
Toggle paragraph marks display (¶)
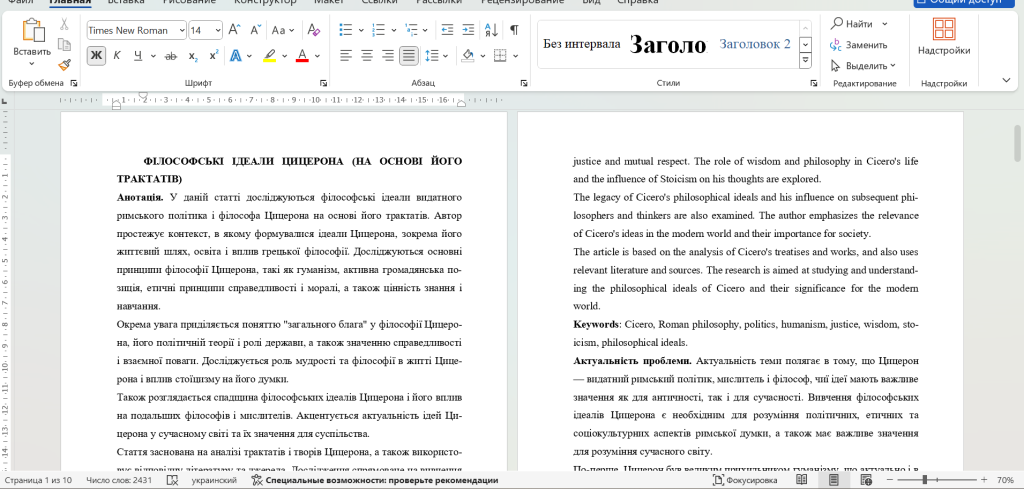[515, 30]
